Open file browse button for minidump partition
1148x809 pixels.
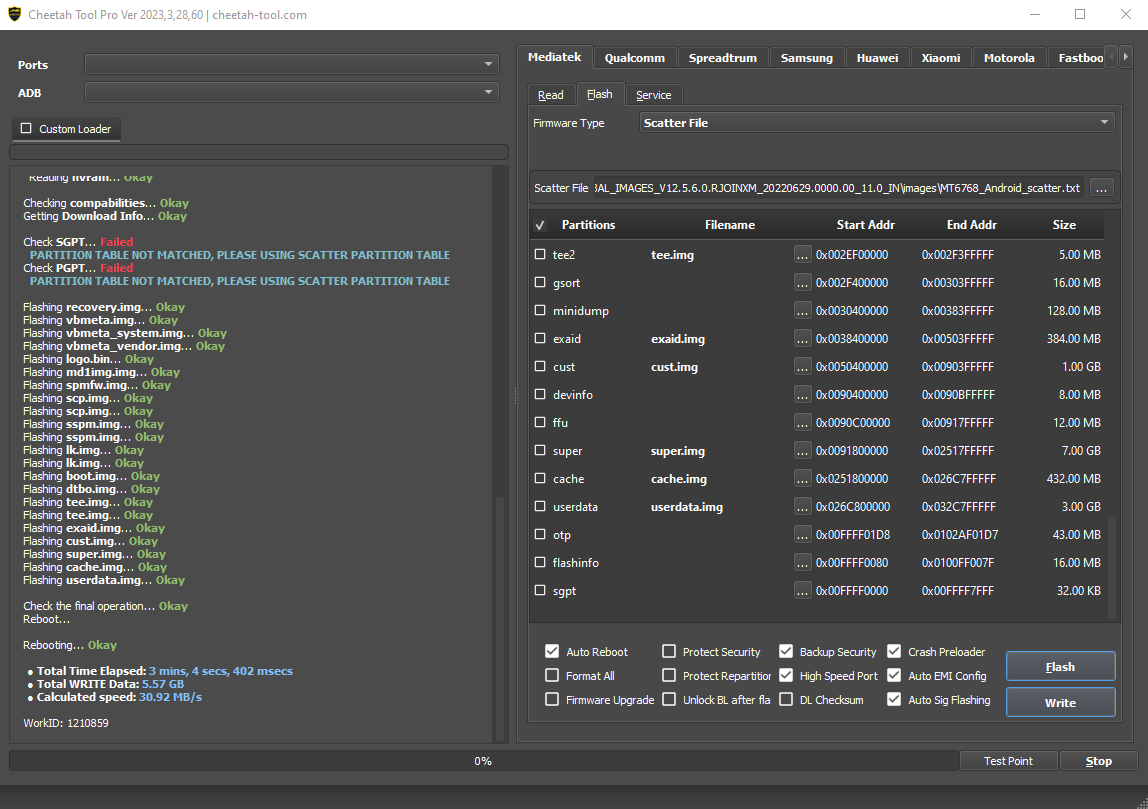point(802,310)
